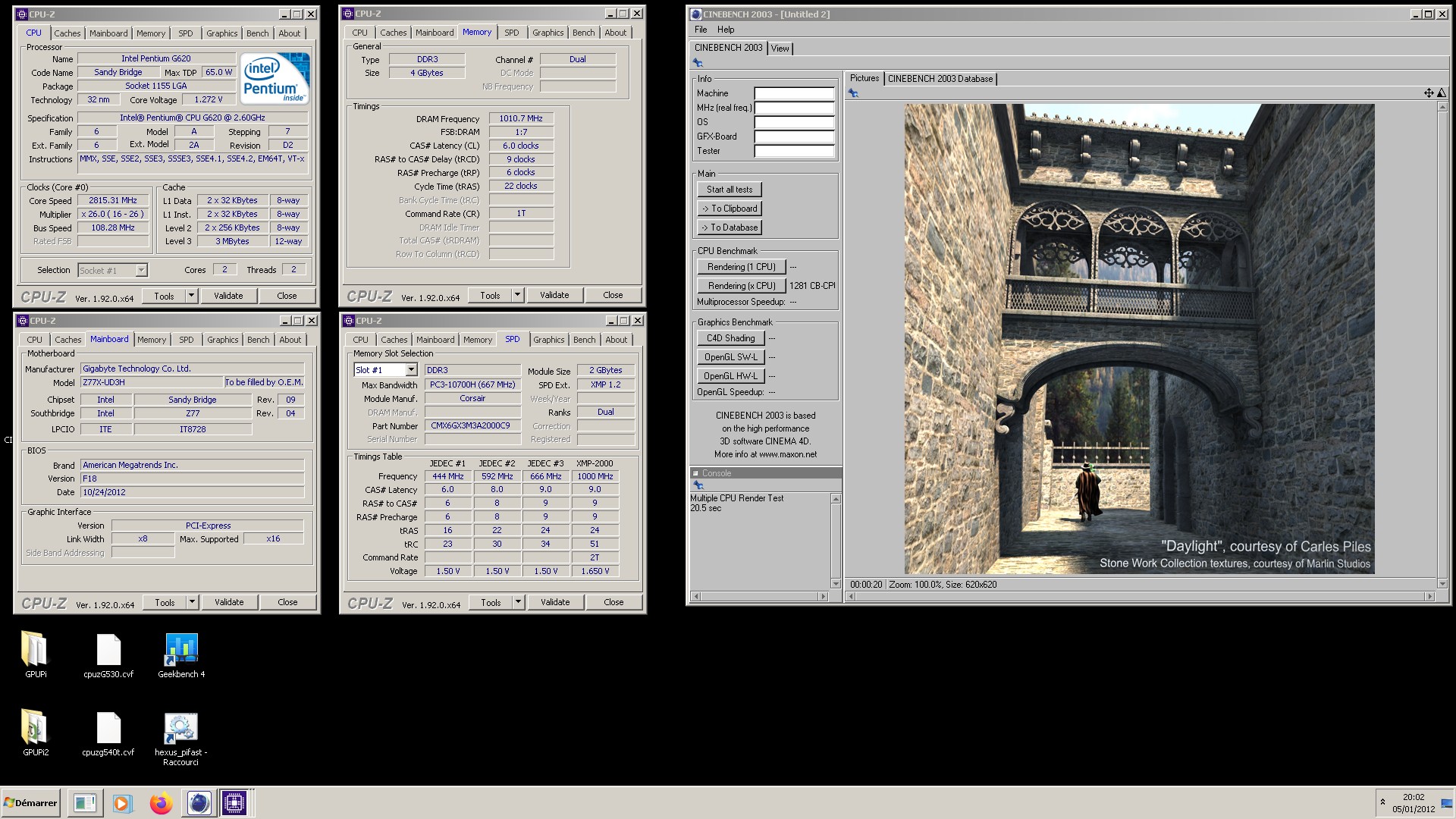
Task: Open the Caches tab in the CPU window
Action: pos(67,33)
